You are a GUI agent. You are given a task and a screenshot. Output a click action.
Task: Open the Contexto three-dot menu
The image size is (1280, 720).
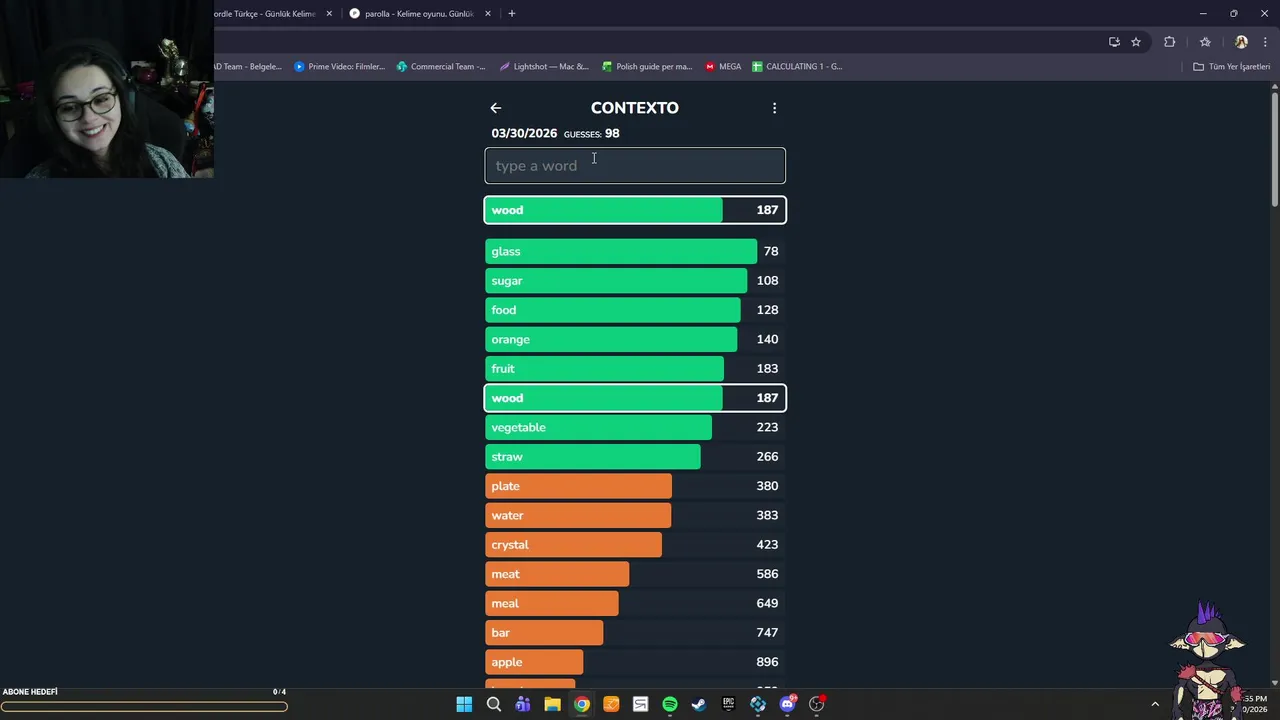774,108
